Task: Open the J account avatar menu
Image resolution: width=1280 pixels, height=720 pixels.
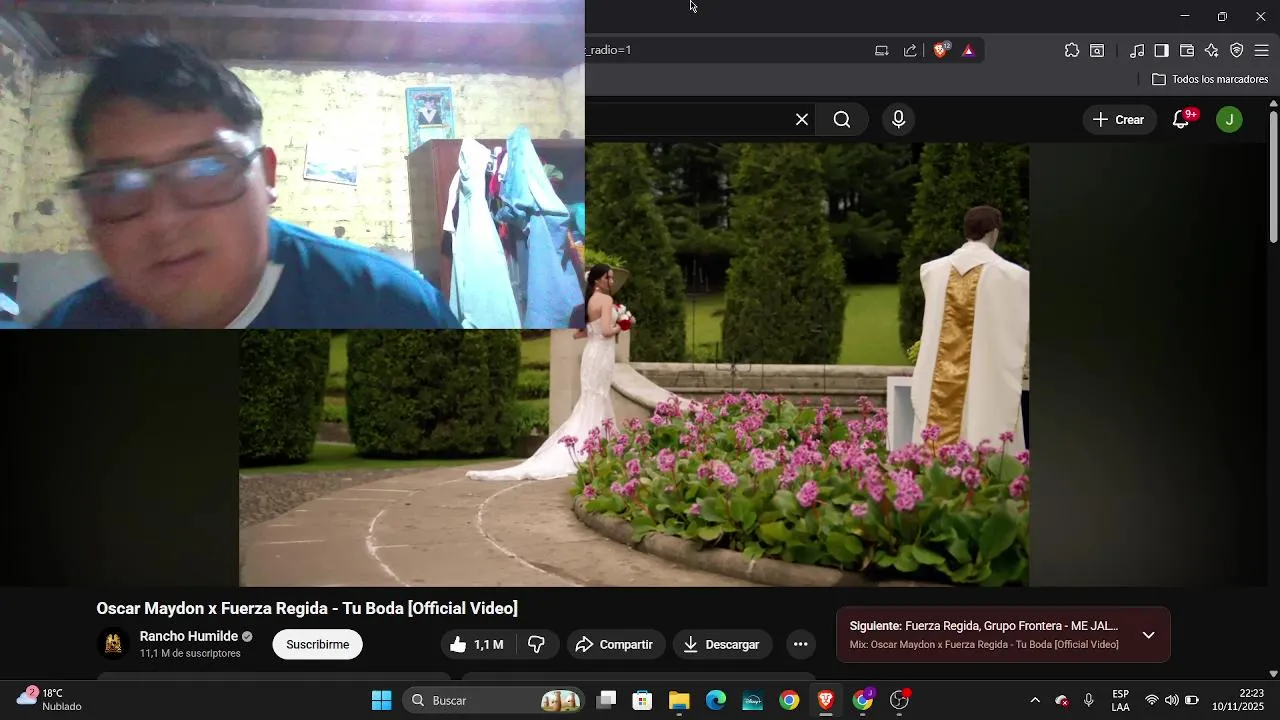Action: pos(1229,120)
